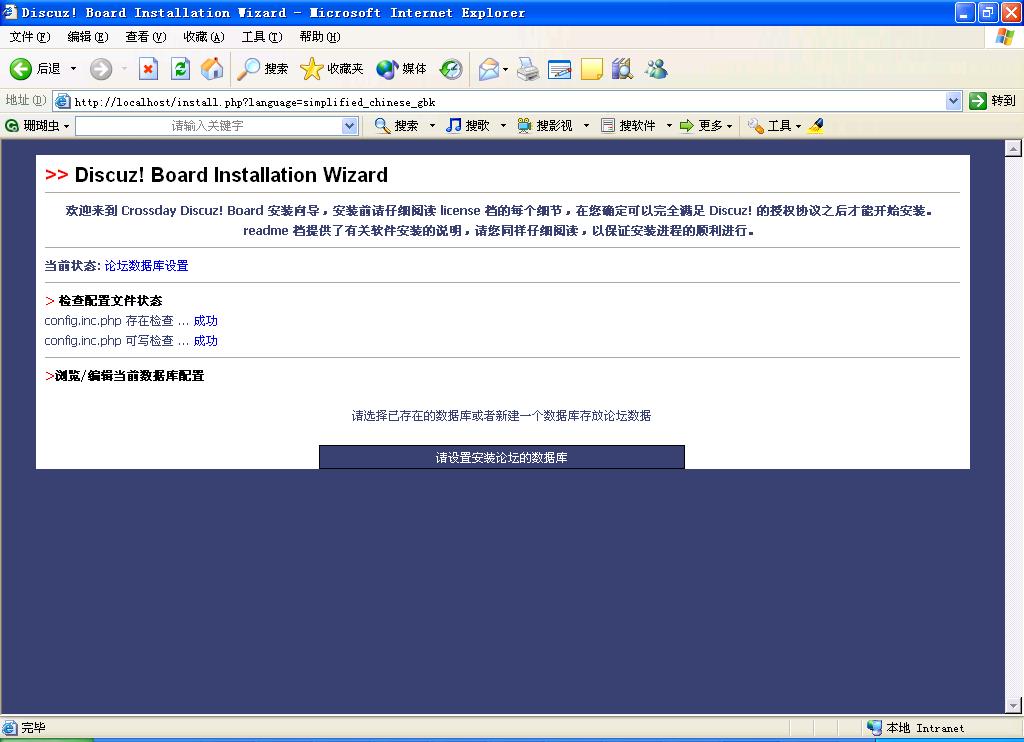Viewport: 1024px width, 742px height.
Task: Open the 文件(F) menu
Action: (29, 37)
